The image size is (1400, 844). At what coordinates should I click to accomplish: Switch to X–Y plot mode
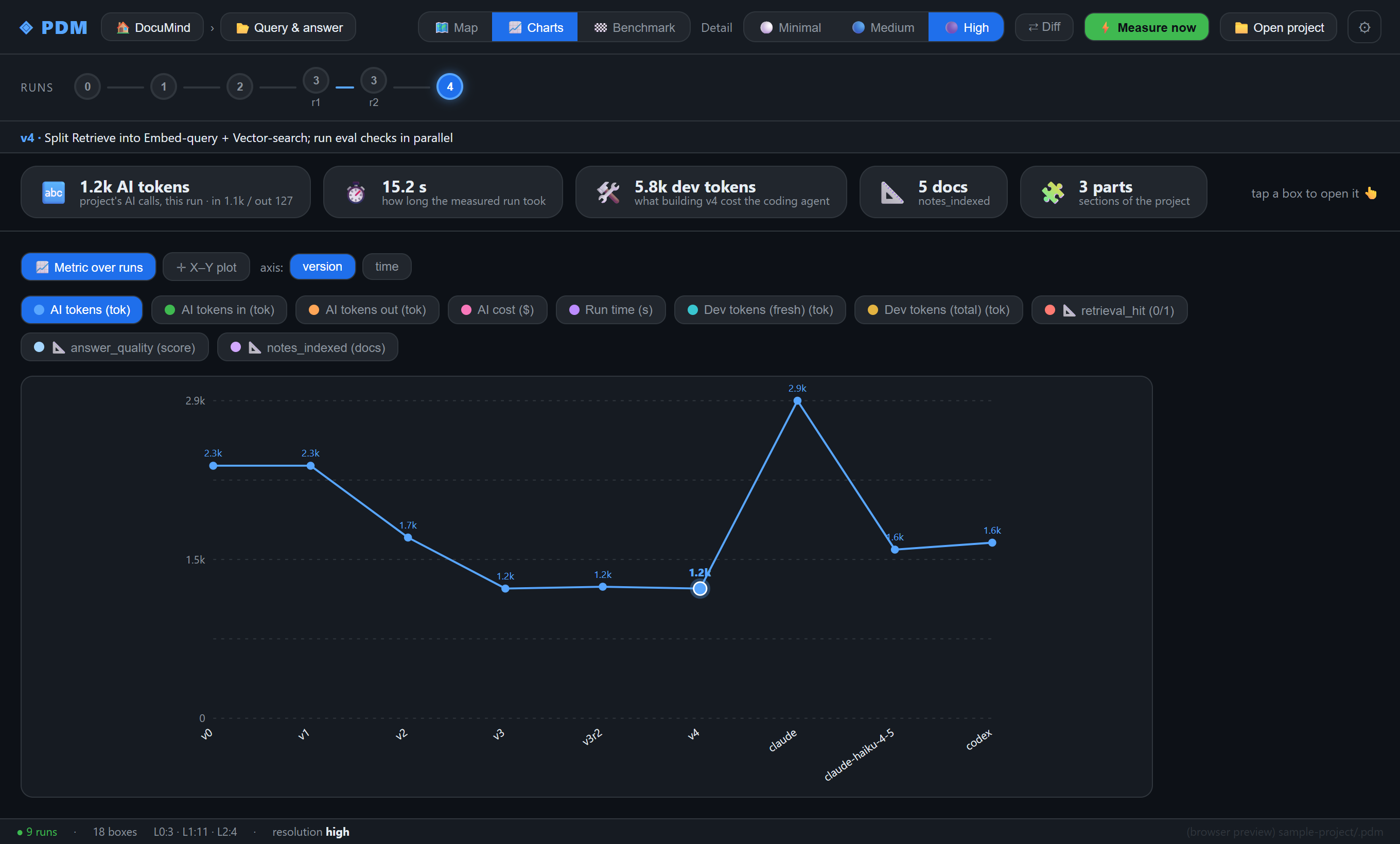click(206, 267)
